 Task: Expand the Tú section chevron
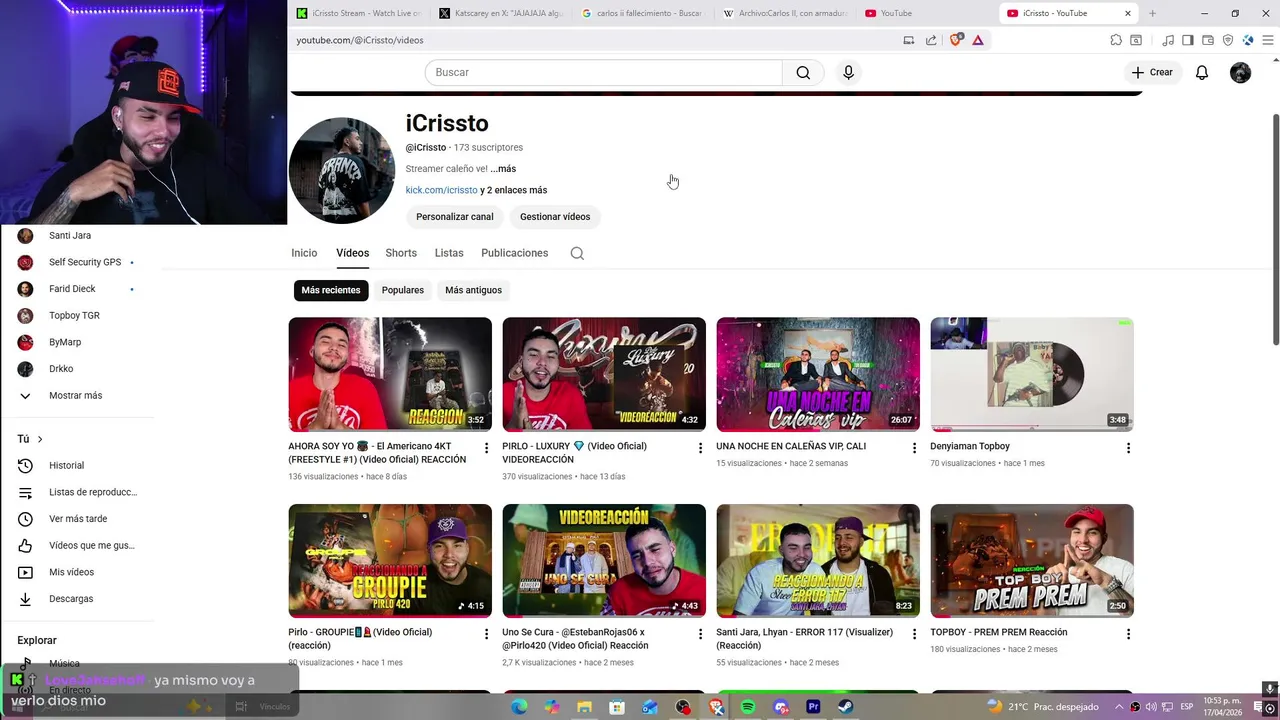point(40,439)
